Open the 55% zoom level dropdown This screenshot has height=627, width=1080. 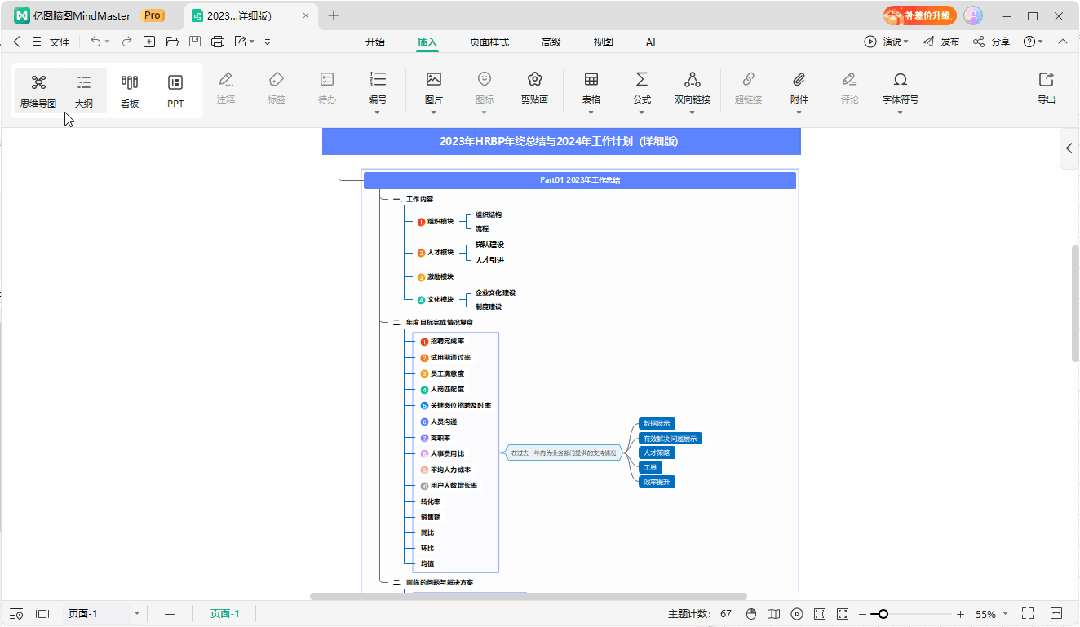tap(1005, 614)
